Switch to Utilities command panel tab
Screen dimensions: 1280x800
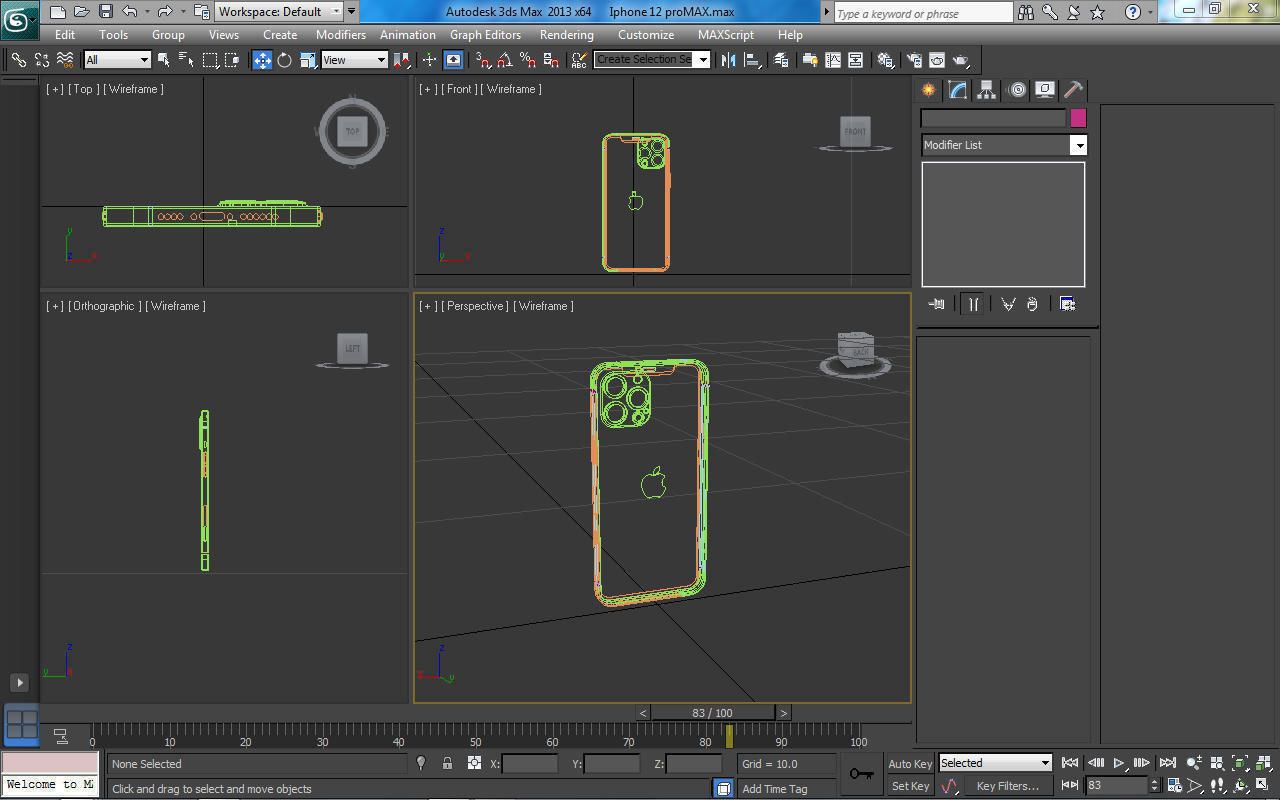(x=1073, y=90)
